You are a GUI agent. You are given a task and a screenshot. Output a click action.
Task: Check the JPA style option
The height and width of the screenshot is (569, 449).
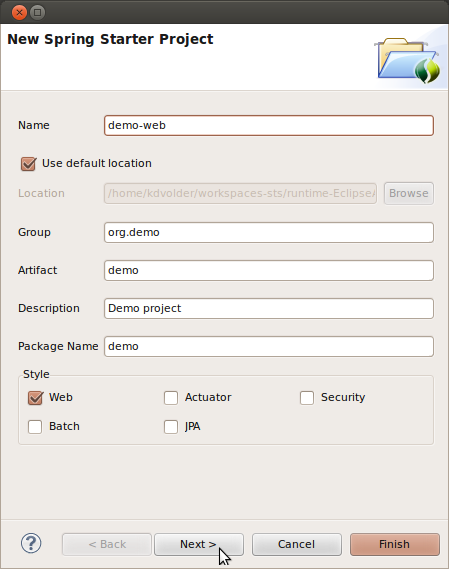tap(171, 427)
